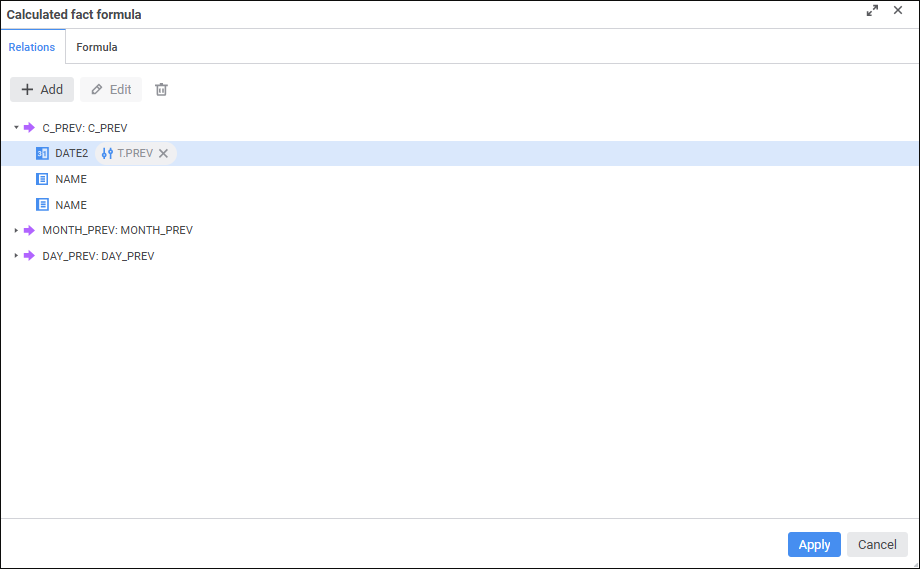
Task: Click the purple arrow icon beside DAY_PREV
Action: click(29, 256)
